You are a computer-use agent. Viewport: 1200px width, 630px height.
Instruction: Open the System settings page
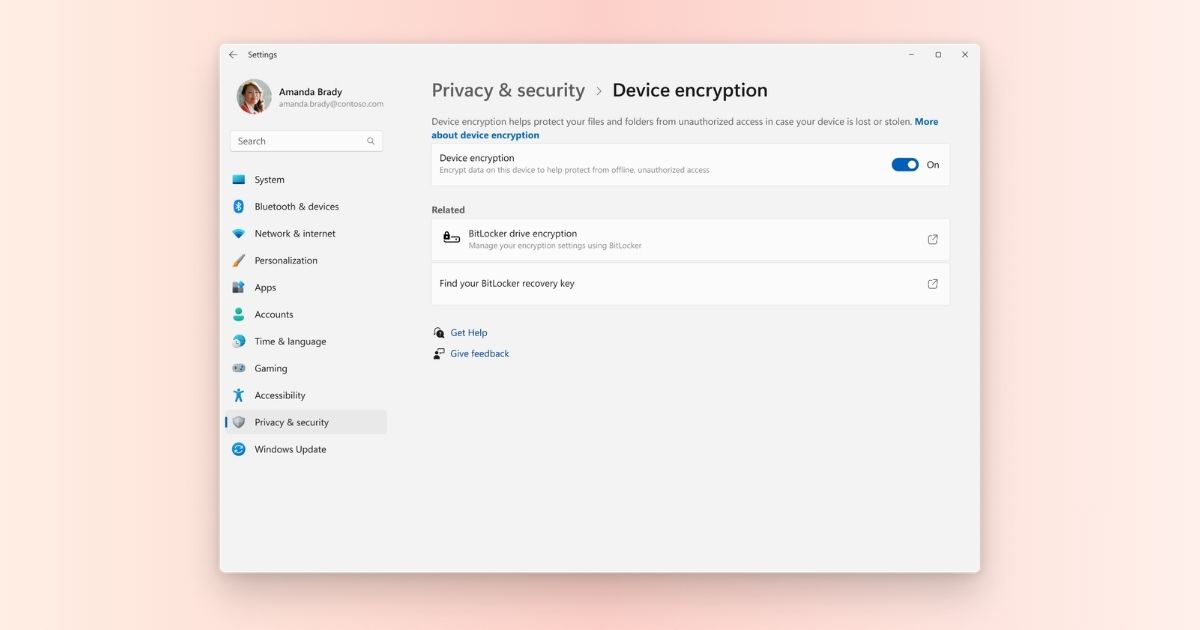click(x=306, y=180)
